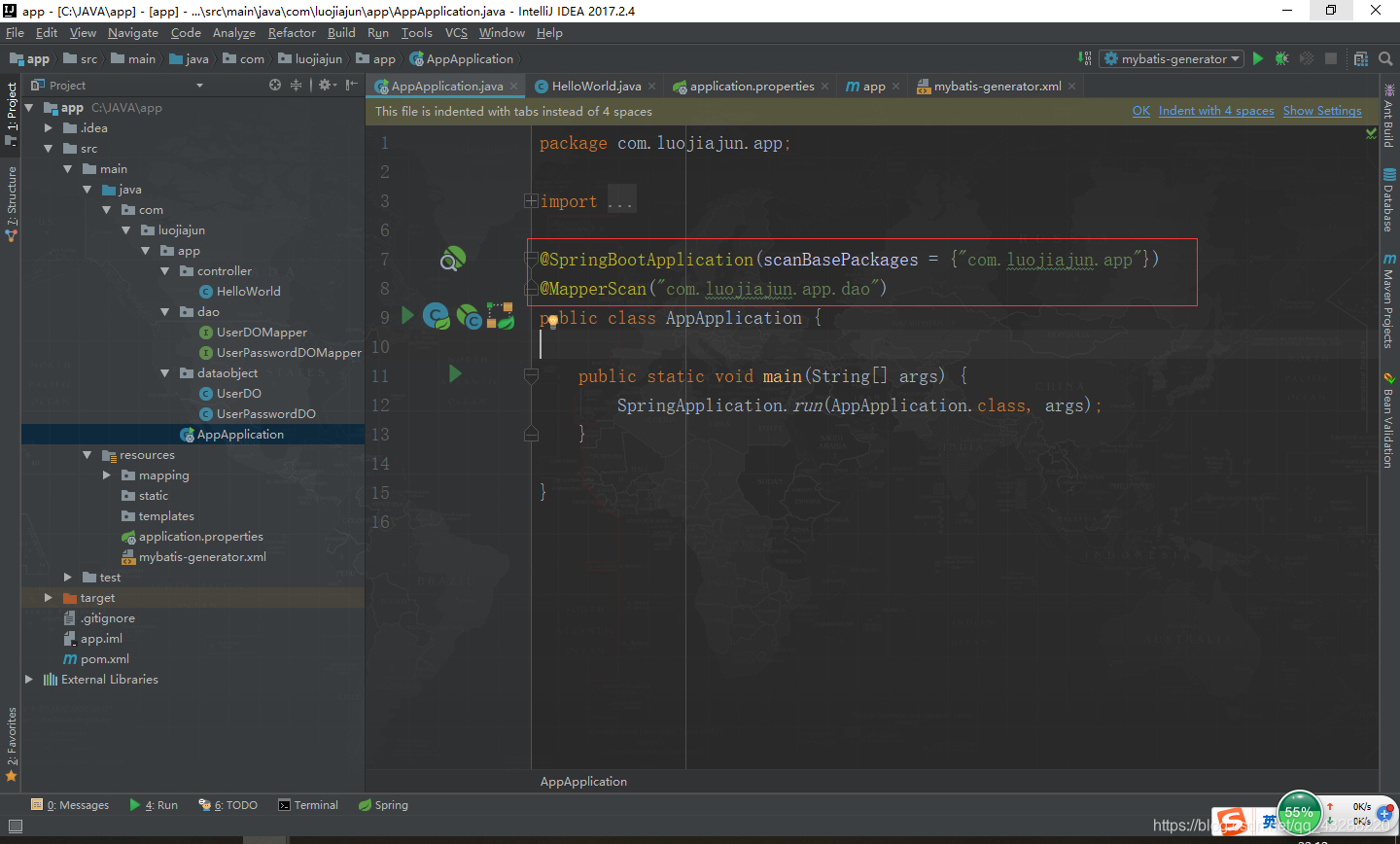Screen dimensions: 1400x844
Task: Click the Make Project build icon
Action: (1085, 58)
